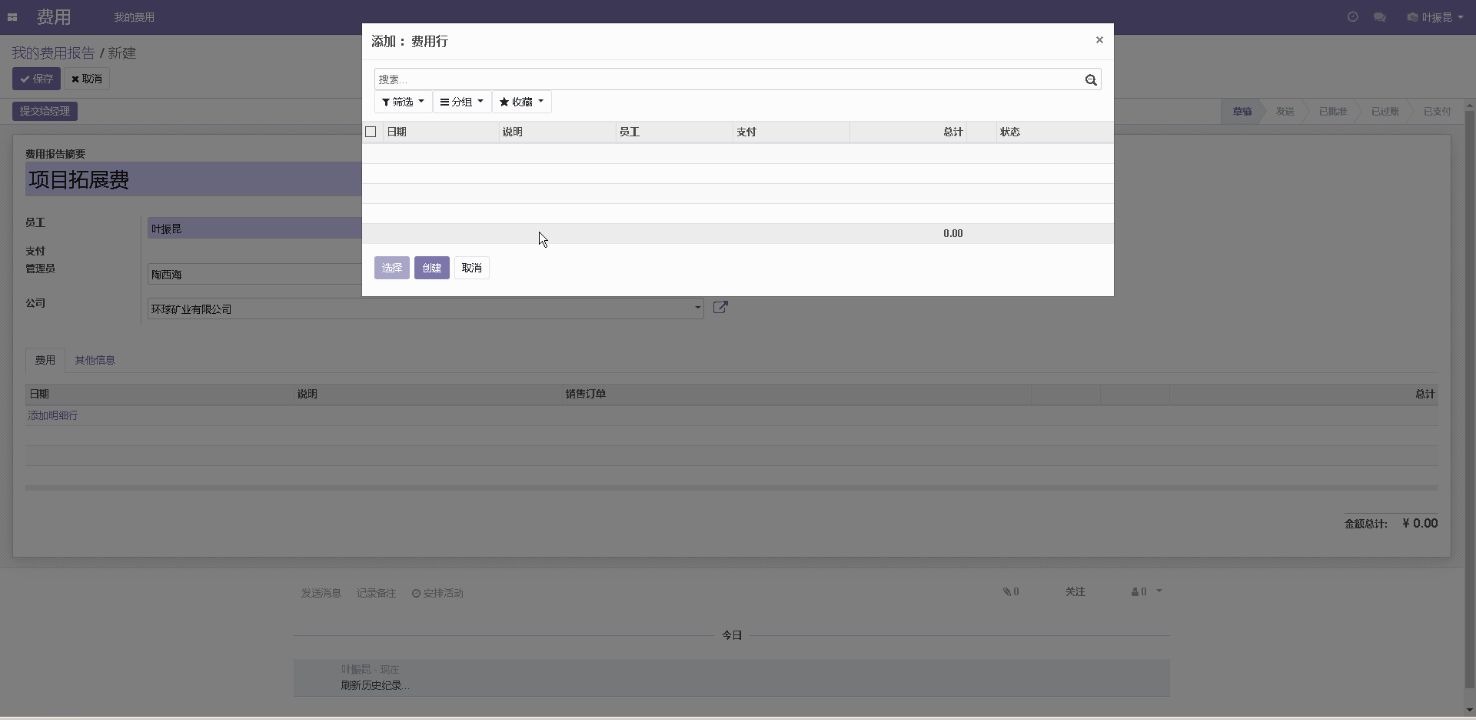Click the search magnifier icon in dialog
Image resolution: width=1476 pixels, height=720 pixels.
1091,80
